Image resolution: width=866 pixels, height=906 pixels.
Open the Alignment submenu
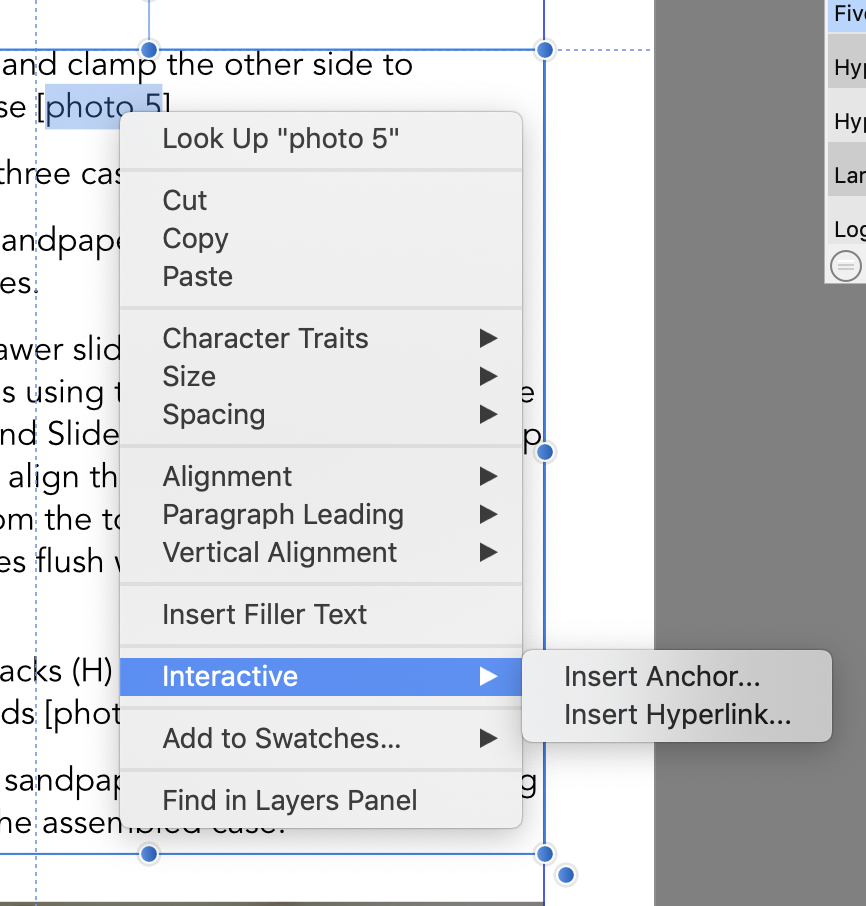[321, 477]
